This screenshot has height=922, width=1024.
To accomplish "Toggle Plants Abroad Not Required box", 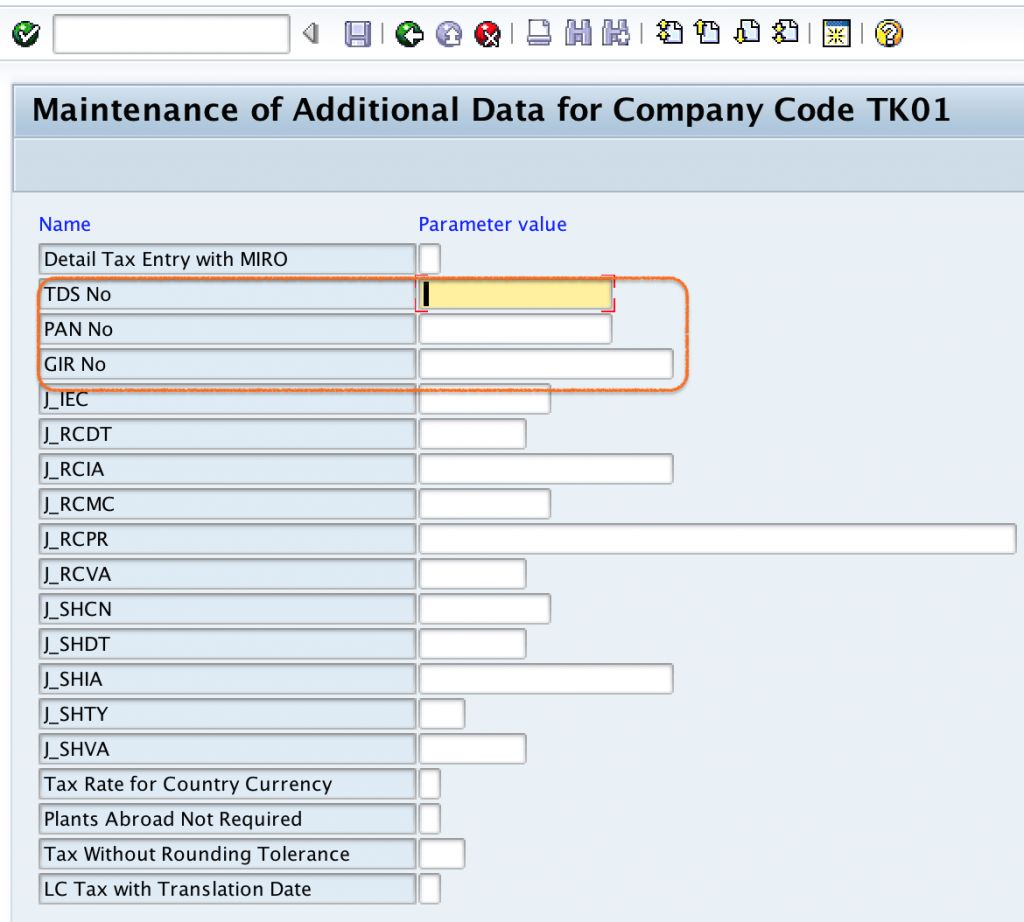I will tap(429, 819).
